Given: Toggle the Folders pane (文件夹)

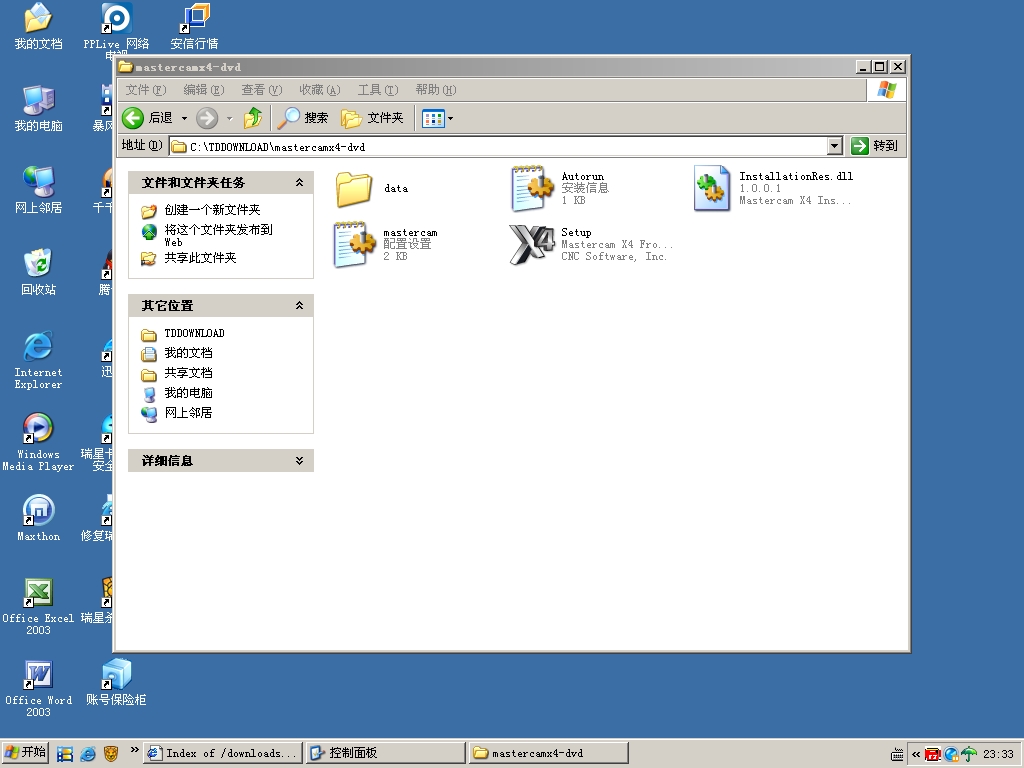Looking at the screenshot, I should pos(372,118).
